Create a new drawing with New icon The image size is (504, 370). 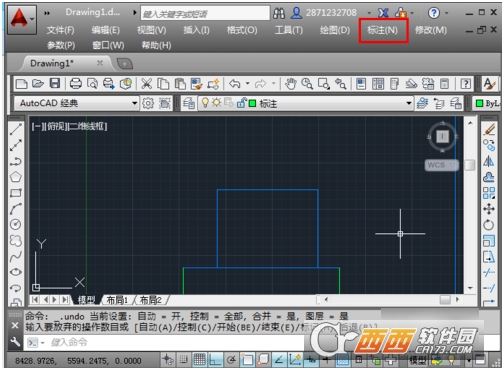tap(22, 84)
